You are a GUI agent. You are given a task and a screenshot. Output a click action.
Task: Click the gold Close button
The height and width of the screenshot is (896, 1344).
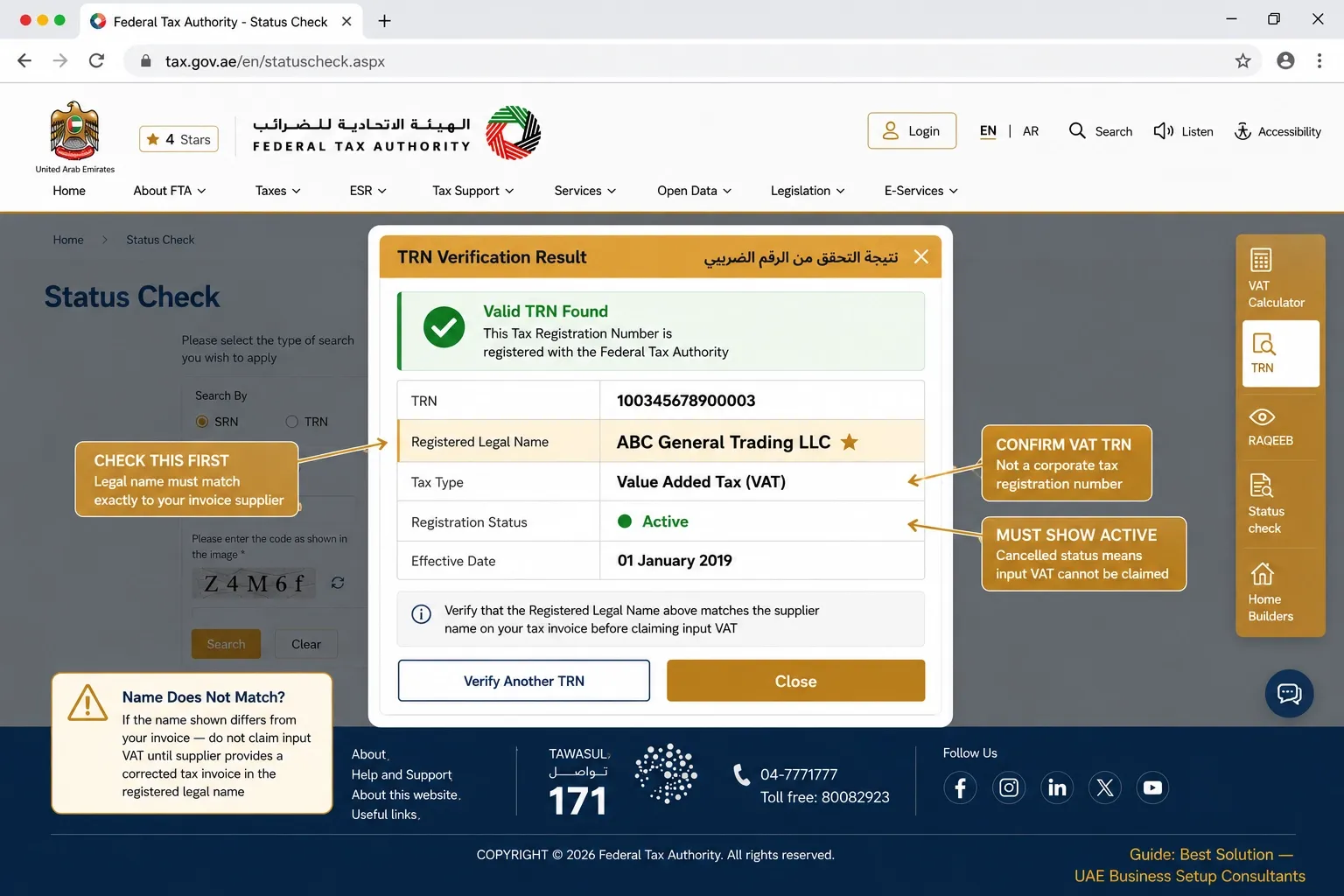[x=795, y=681]
